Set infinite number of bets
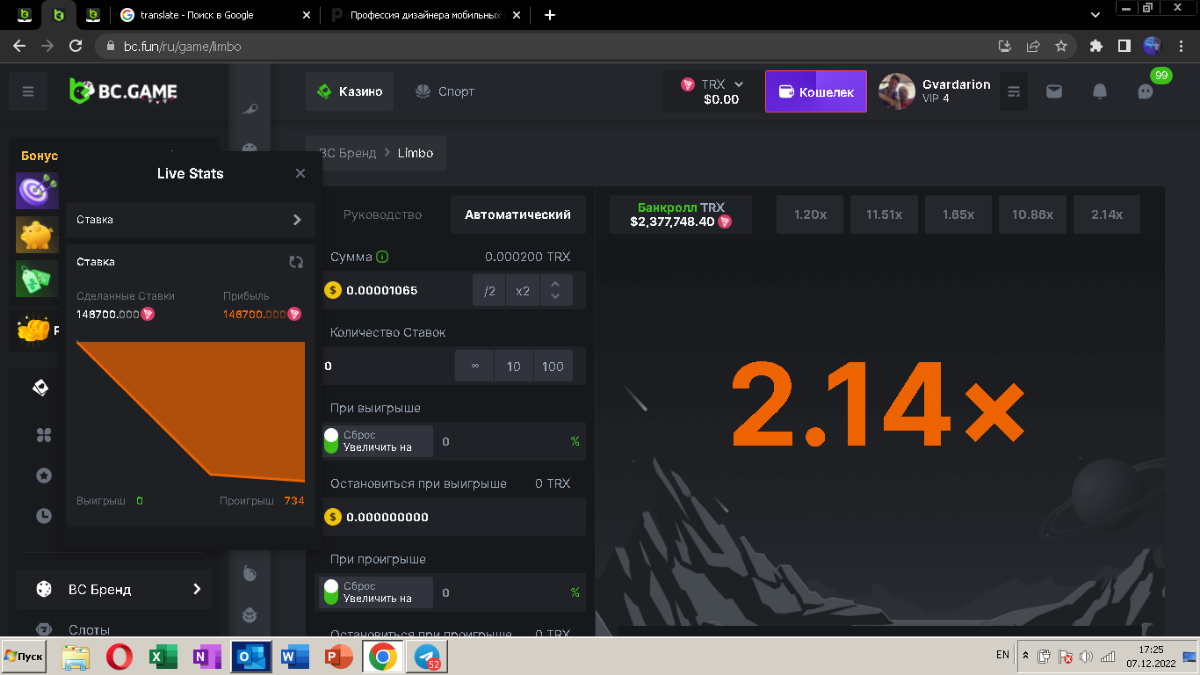The width and height of the screenshot is (1200, 675). pos(475,366)
